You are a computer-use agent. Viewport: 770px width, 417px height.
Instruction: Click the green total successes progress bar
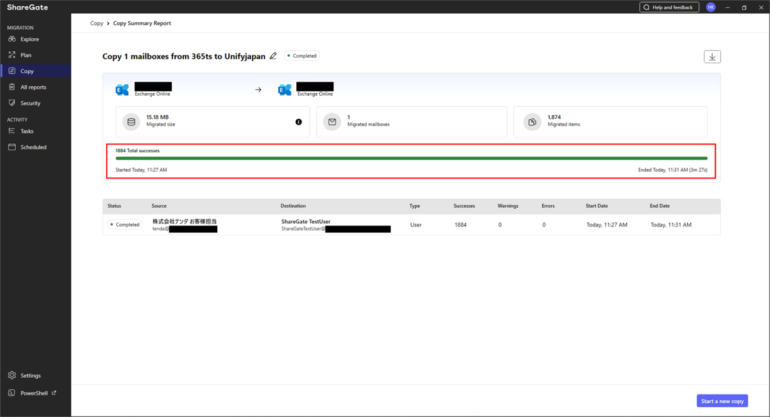click(411, 158)
